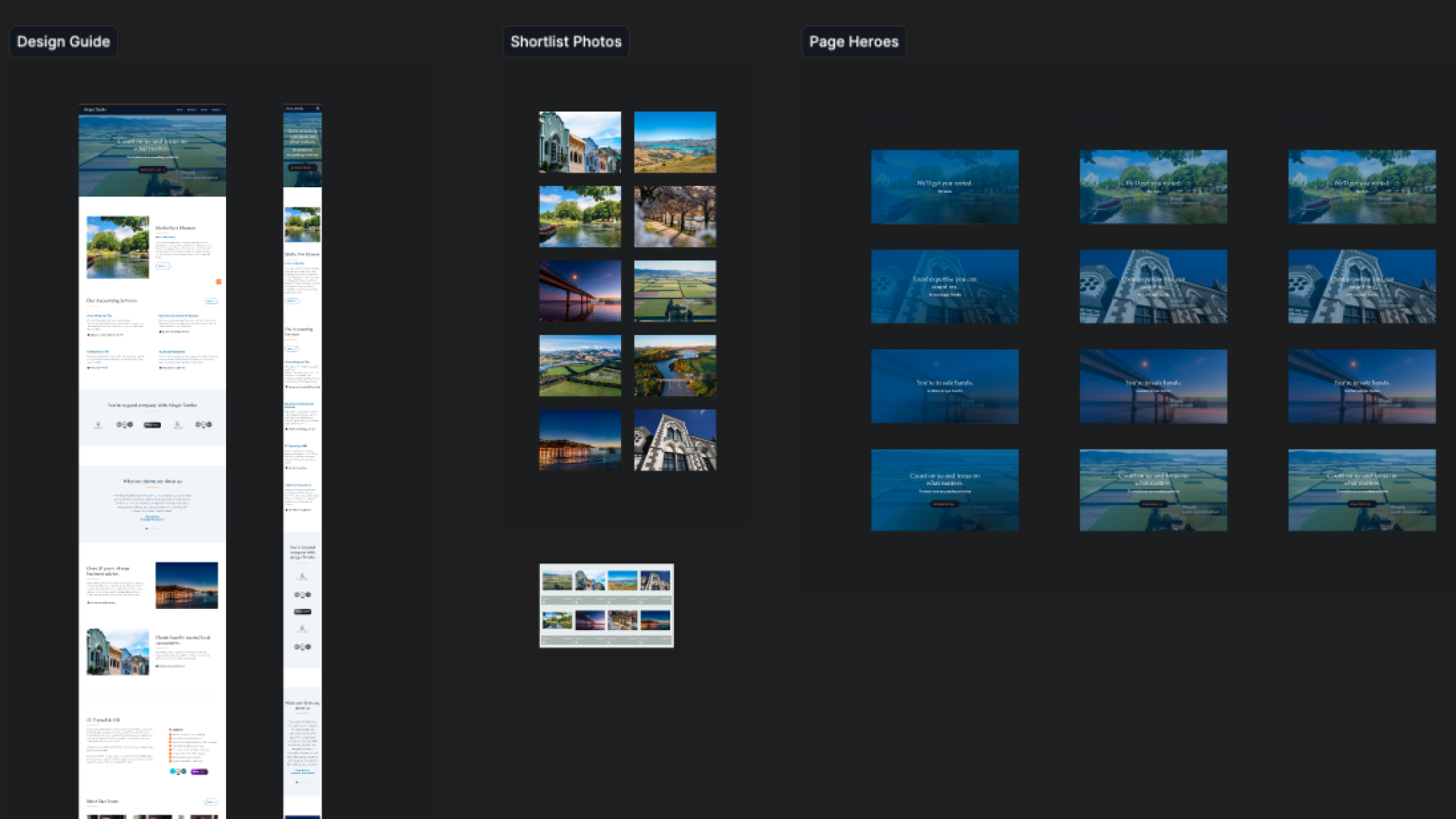The width and height of the screenshot is (1456, 819).
Task: Click the blue-overlay "Local expertise" hero frame
Action: [x=945, y=287]
